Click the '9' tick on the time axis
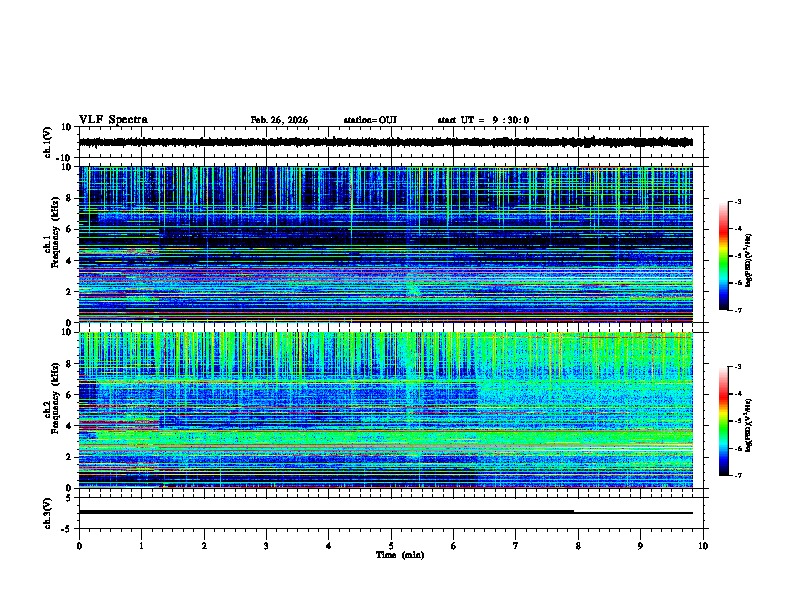The image size is (792, 612). point(640,546)
